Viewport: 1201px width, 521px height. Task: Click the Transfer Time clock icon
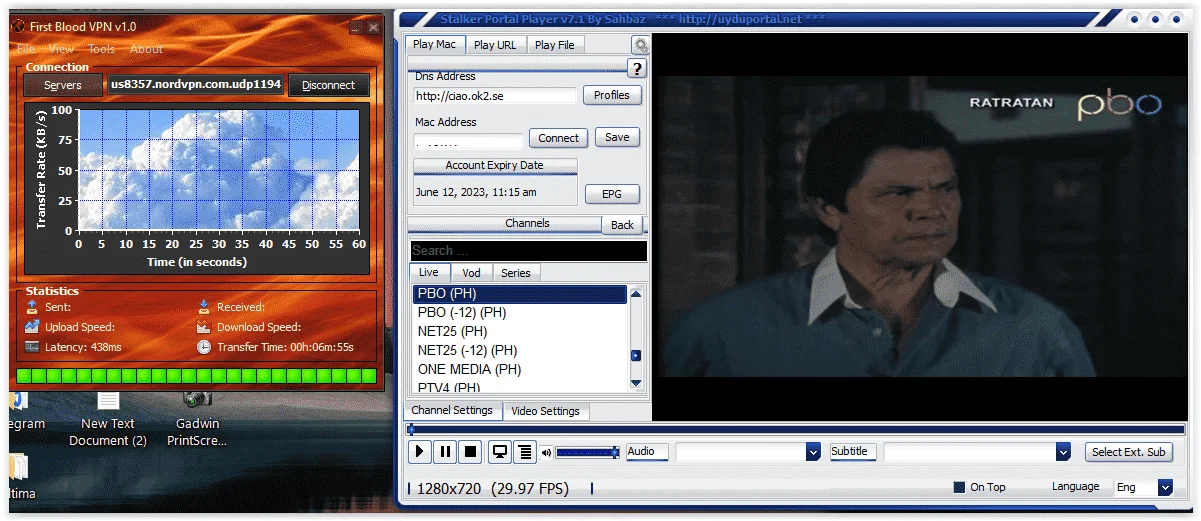coord(204,347)
